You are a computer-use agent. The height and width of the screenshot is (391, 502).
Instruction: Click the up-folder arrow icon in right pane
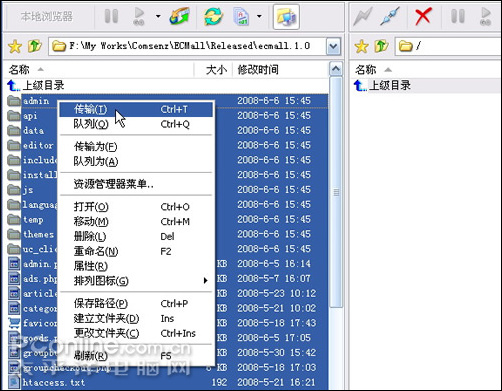tap(381, 46)
